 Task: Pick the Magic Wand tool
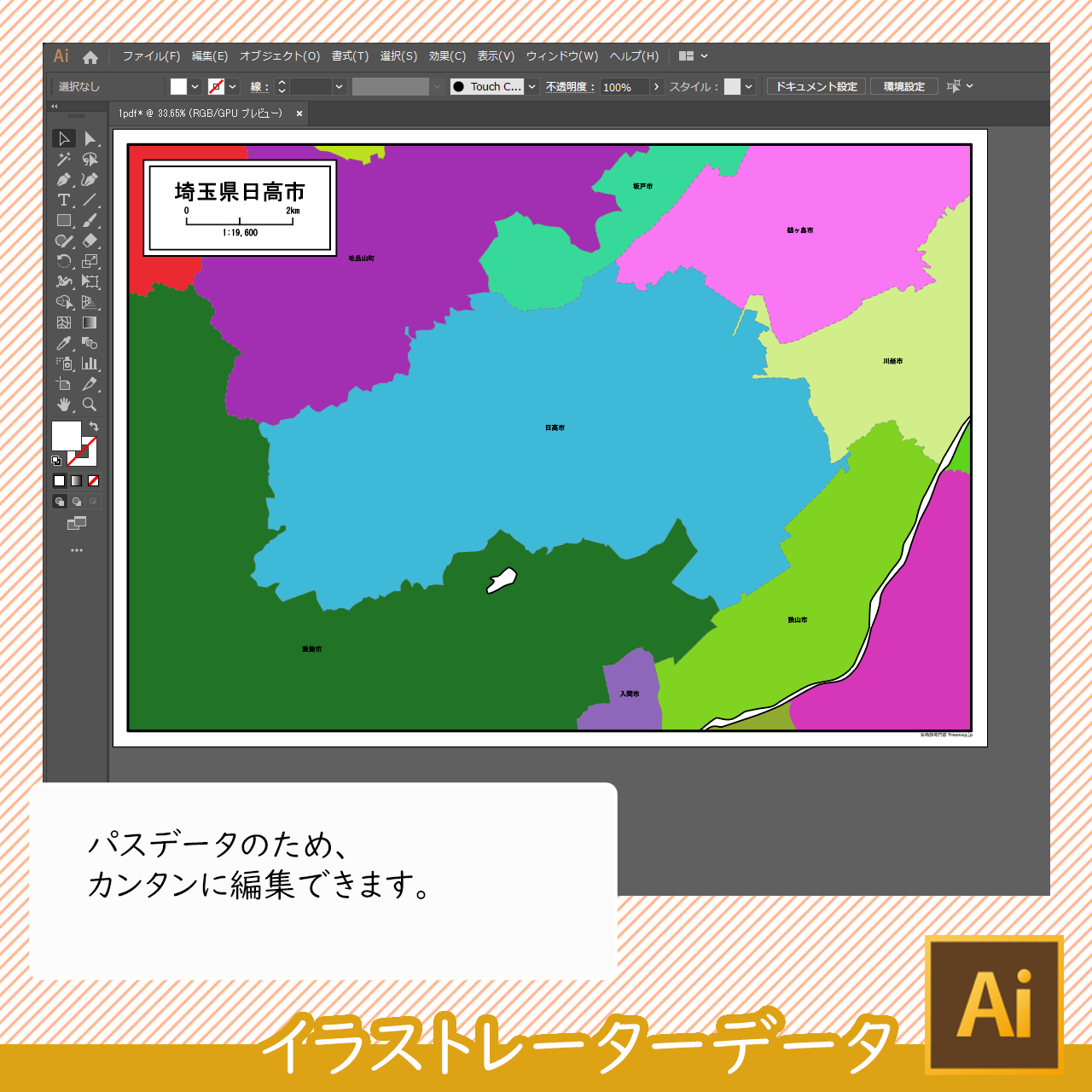(64, 159)
